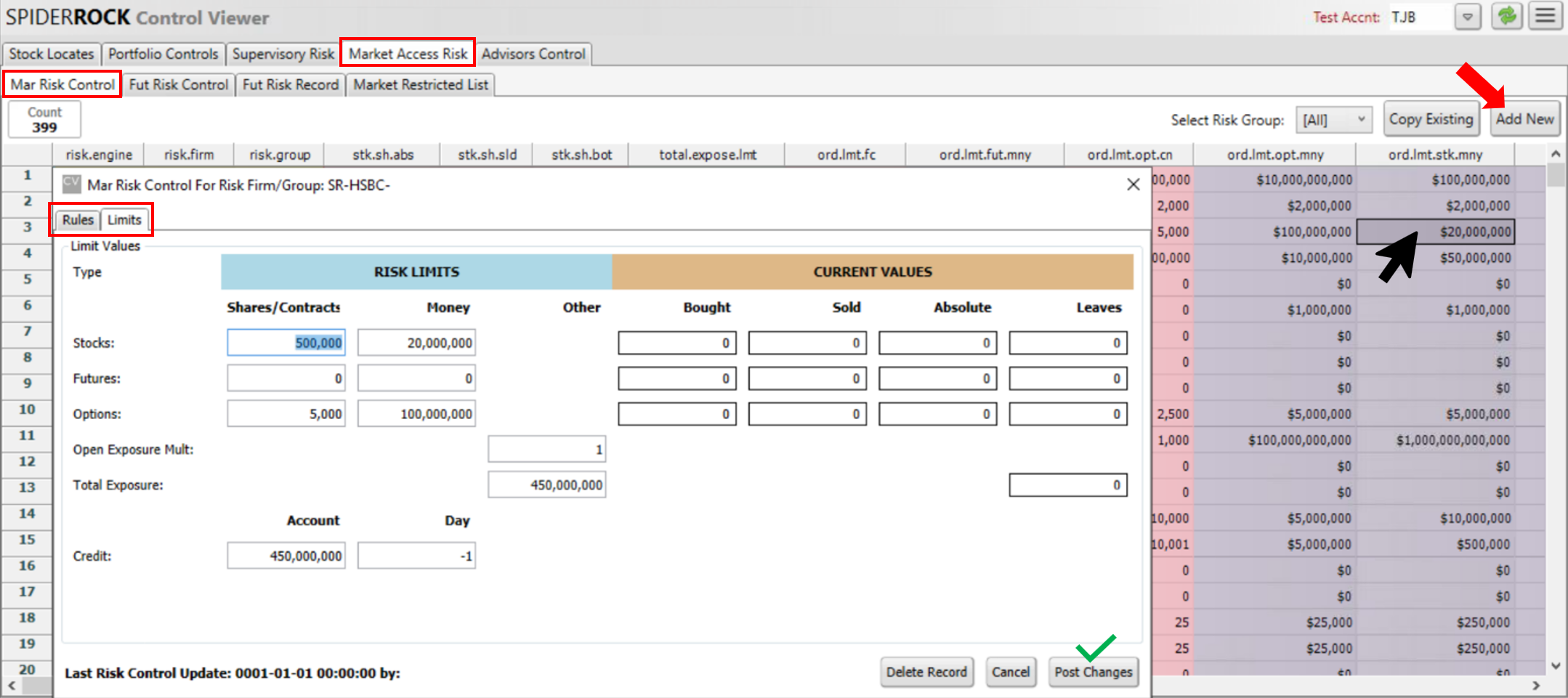Open the Market Restricted List tab
Screen dimensions: 1568x698
click(x=420, y=85)
